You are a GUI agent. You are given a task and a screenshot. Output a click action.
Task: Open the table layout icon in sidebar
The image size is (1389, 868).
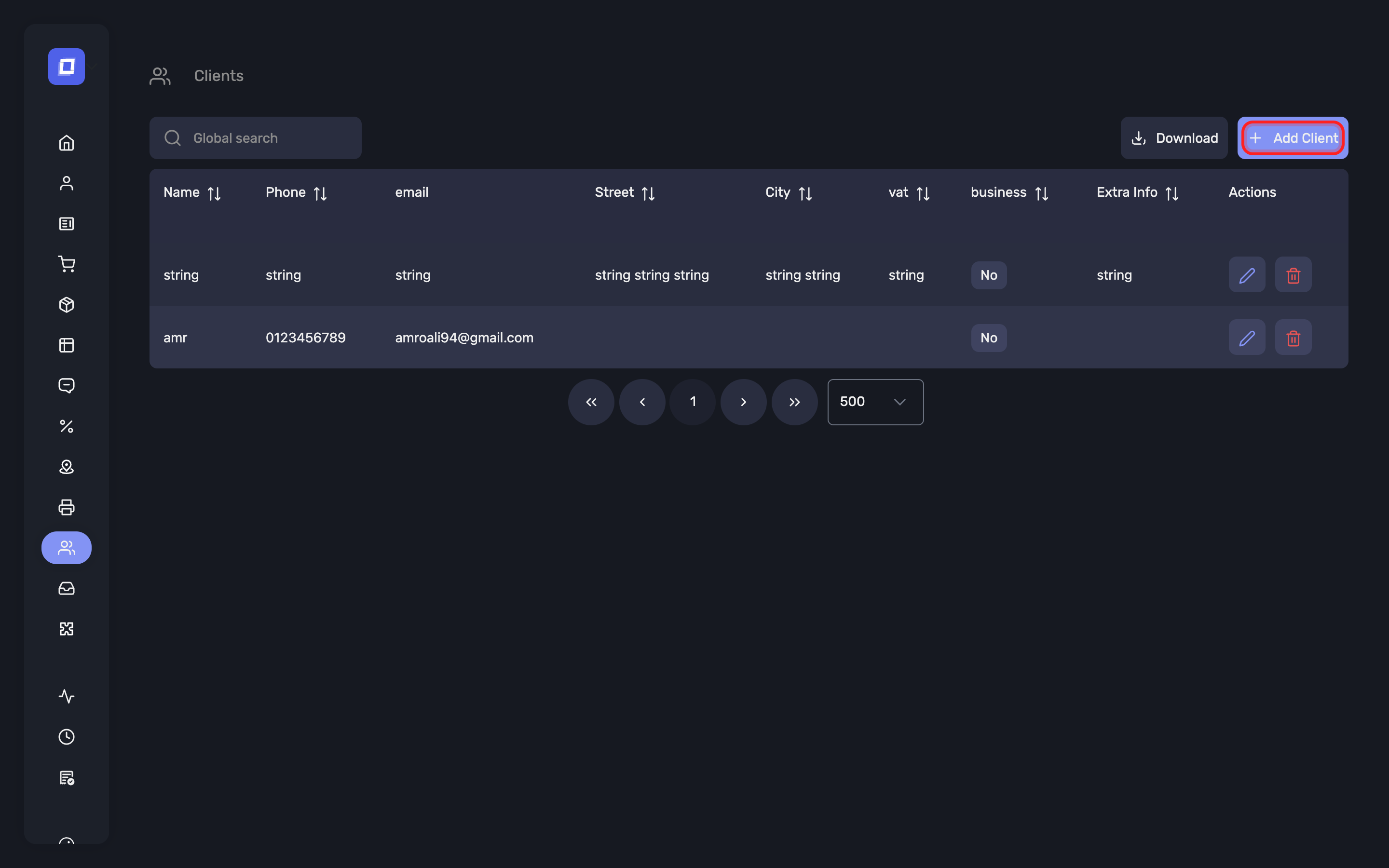pyautogui.click(x=67, y=345)
